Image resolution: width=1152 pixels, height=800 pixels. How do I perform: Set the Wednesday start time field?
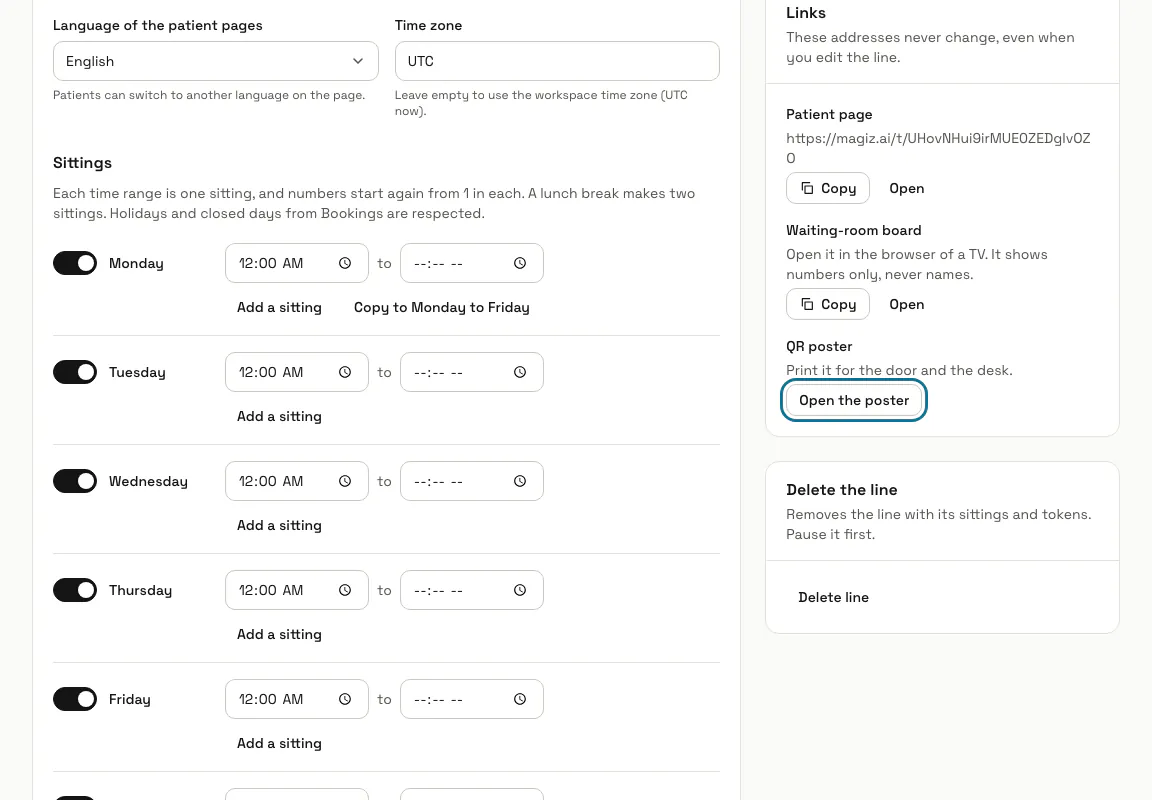(x=297, y=481)
